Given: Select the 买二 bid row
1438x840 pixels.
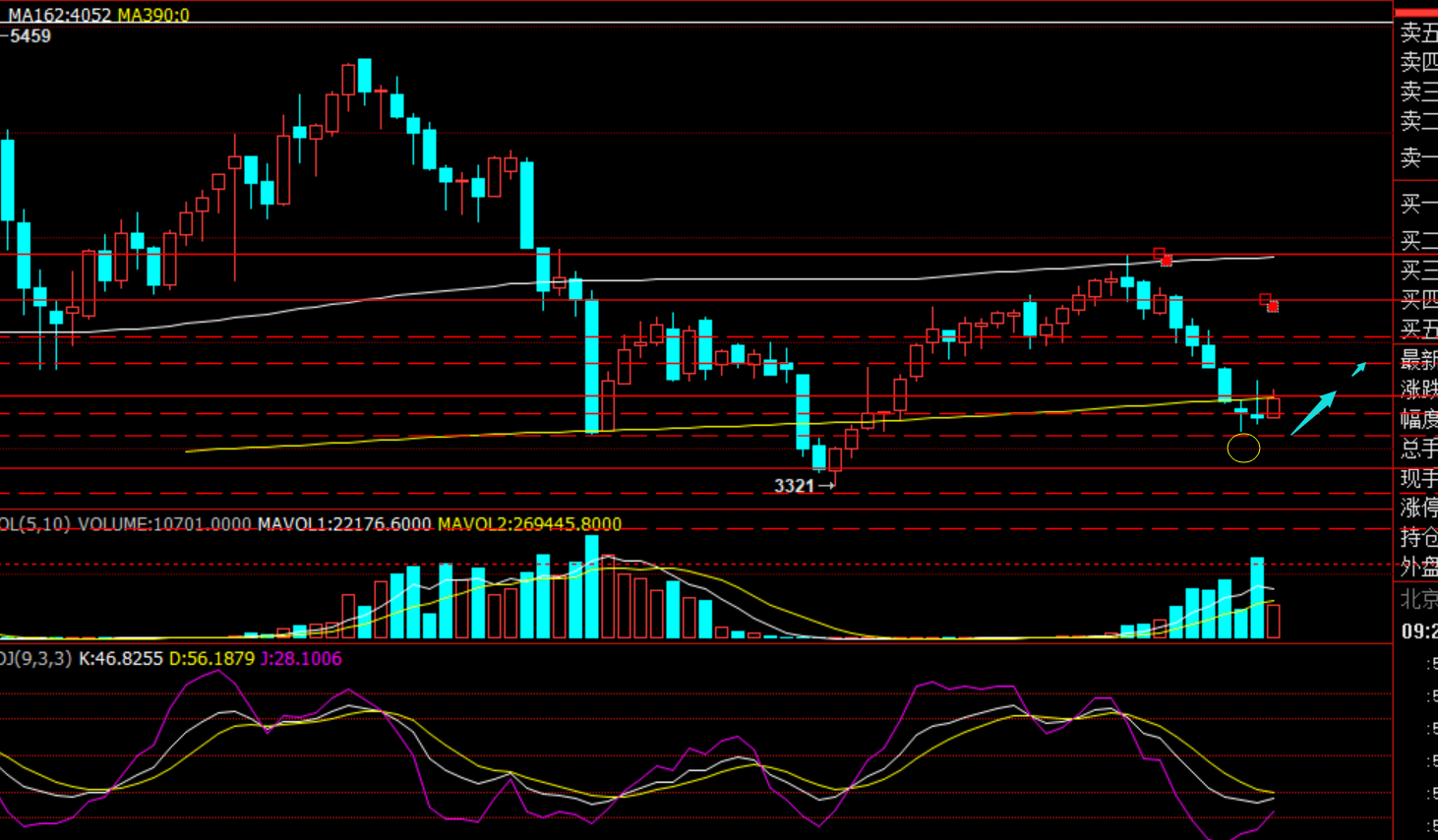Looking at the screenshot, I should point(1418,240).
